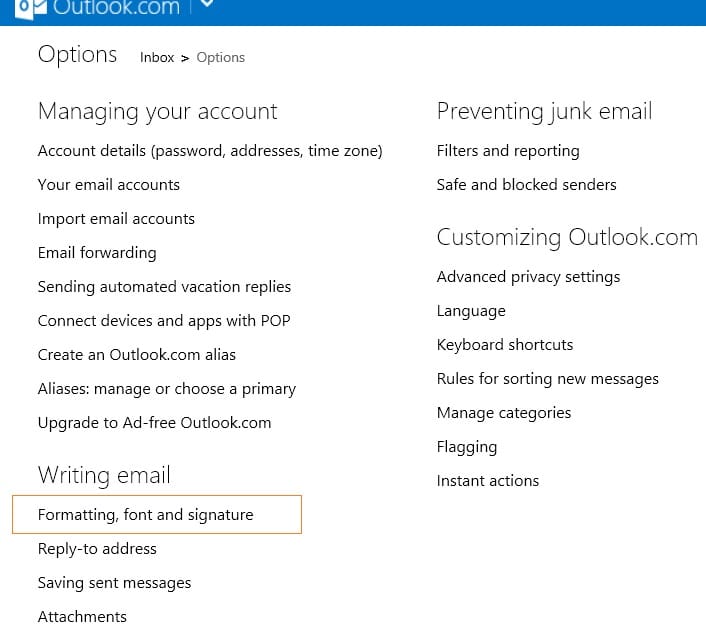Image resolution: width=706 pixels, height=633 pixels.
Task: Go back to Inbox via breadcrumb
Action: pyautogui.click(x=157, y=58)
